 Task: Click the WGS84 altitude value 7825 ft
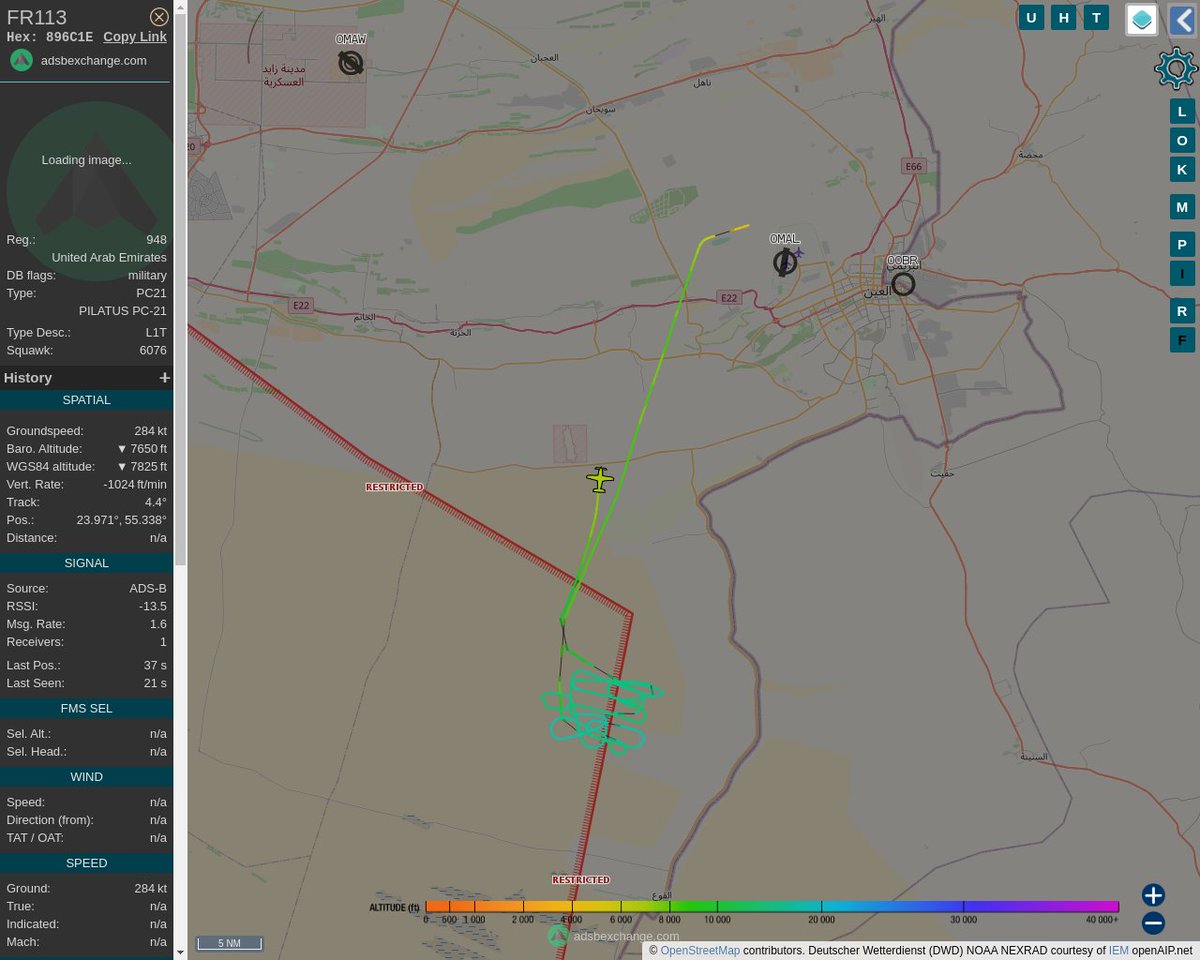point(142,467)
